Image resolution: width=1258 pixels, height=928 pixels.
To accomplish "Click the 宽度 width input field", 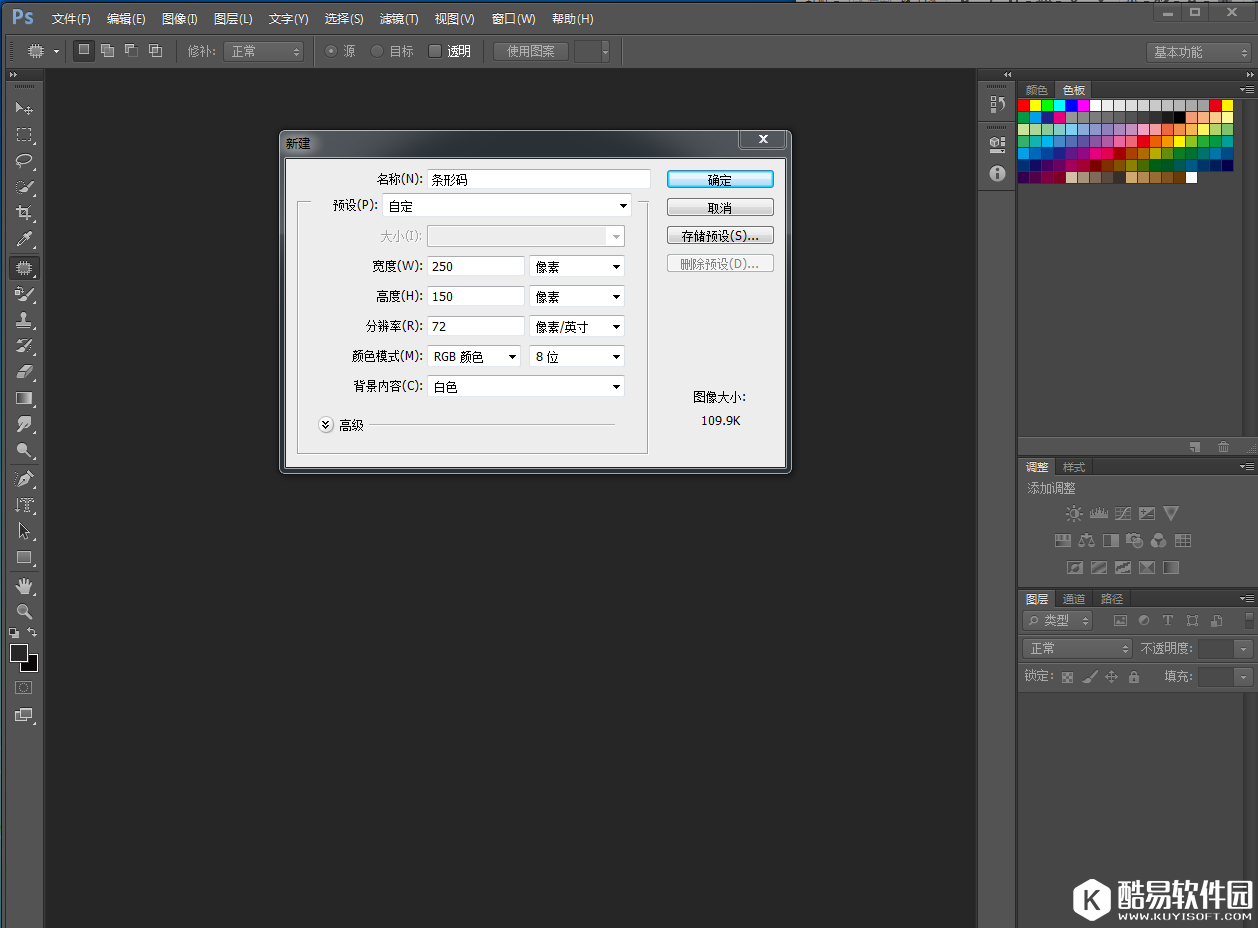I will (x=476, y=266).
